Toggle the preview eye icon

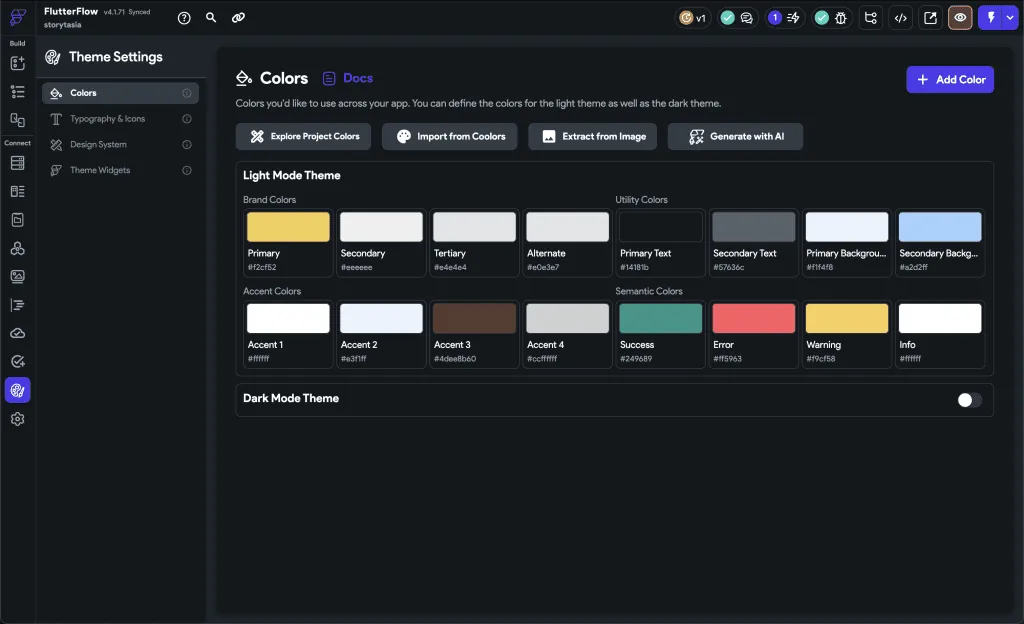coord(960,18)
